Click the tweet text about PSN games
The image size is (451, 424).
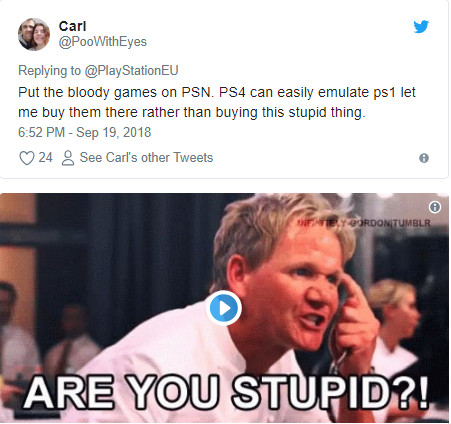click(217, 102)
